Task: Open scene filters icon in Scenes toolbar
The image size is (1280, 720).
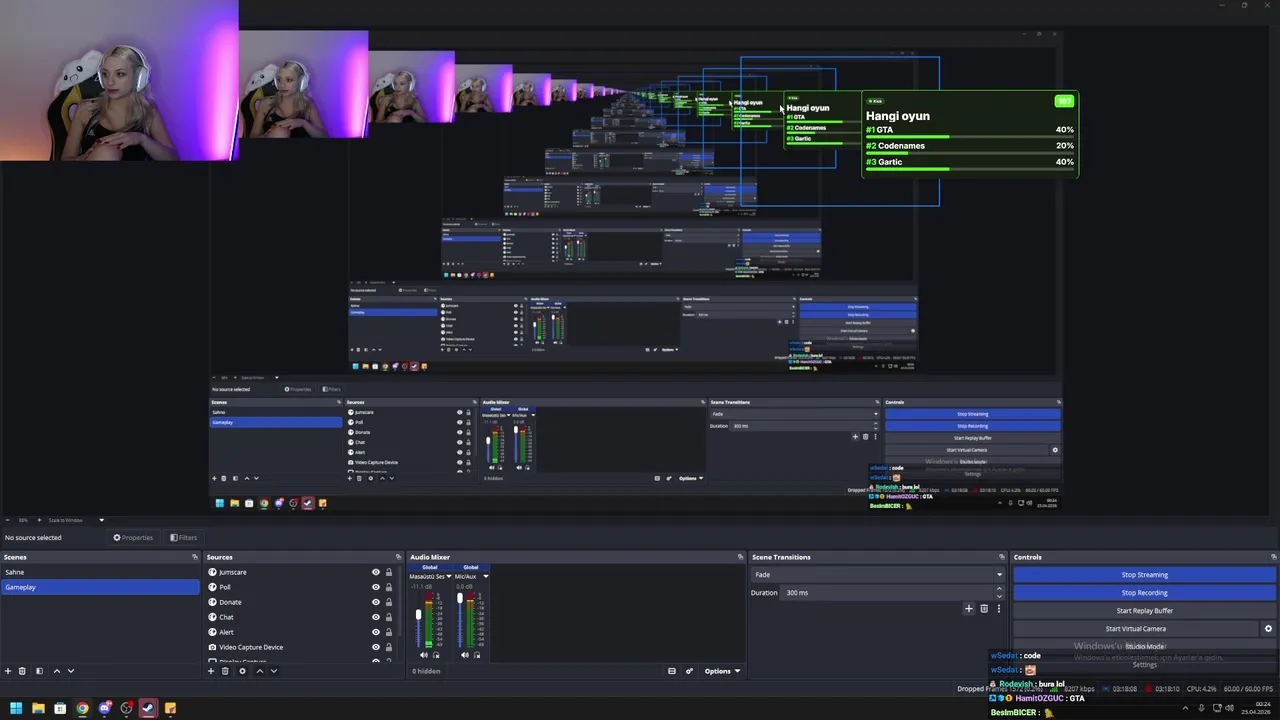Action: 39,671
